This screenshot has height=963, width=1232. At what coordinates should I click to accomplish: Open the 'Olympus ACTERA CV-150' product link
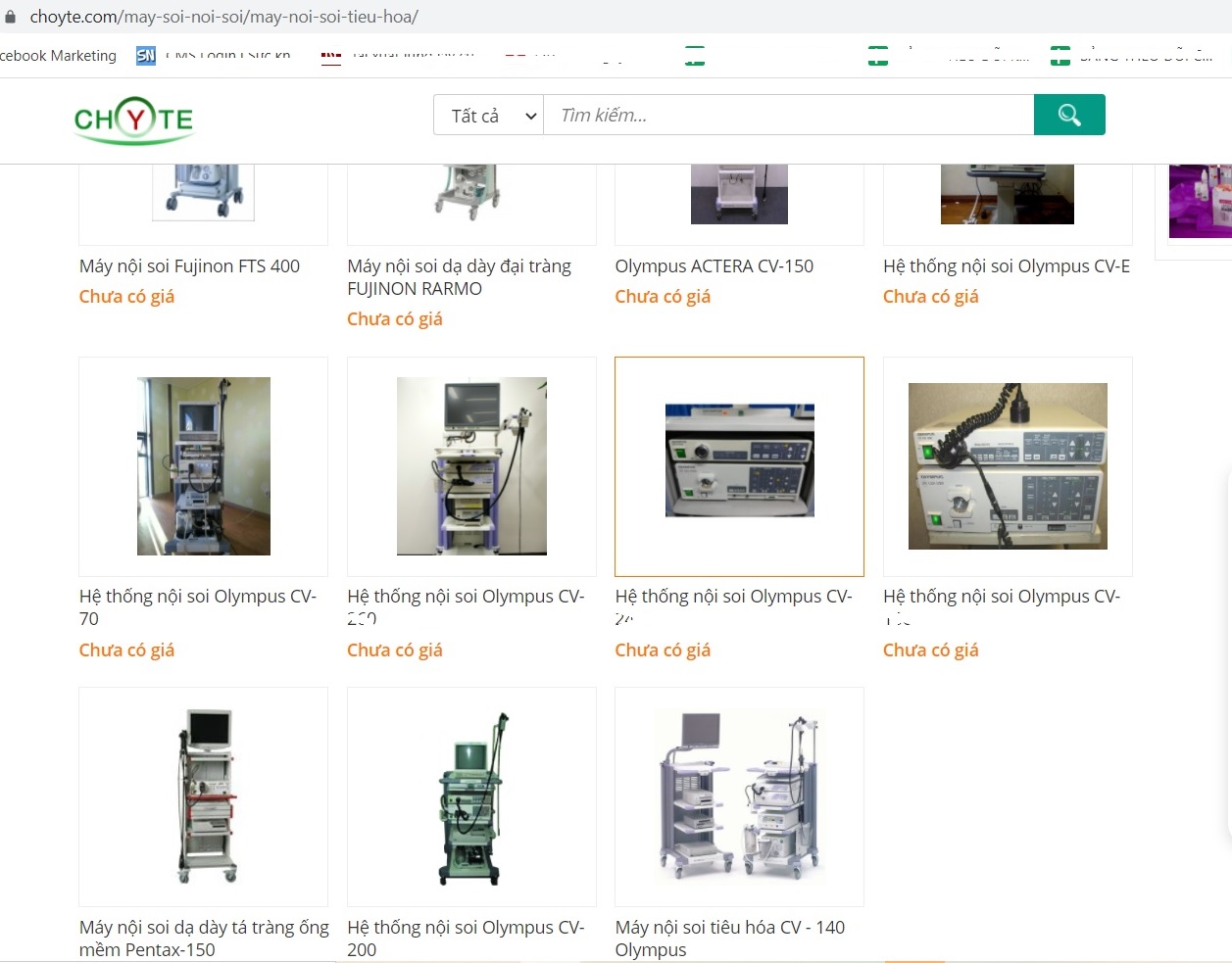(x=714, y=265)
